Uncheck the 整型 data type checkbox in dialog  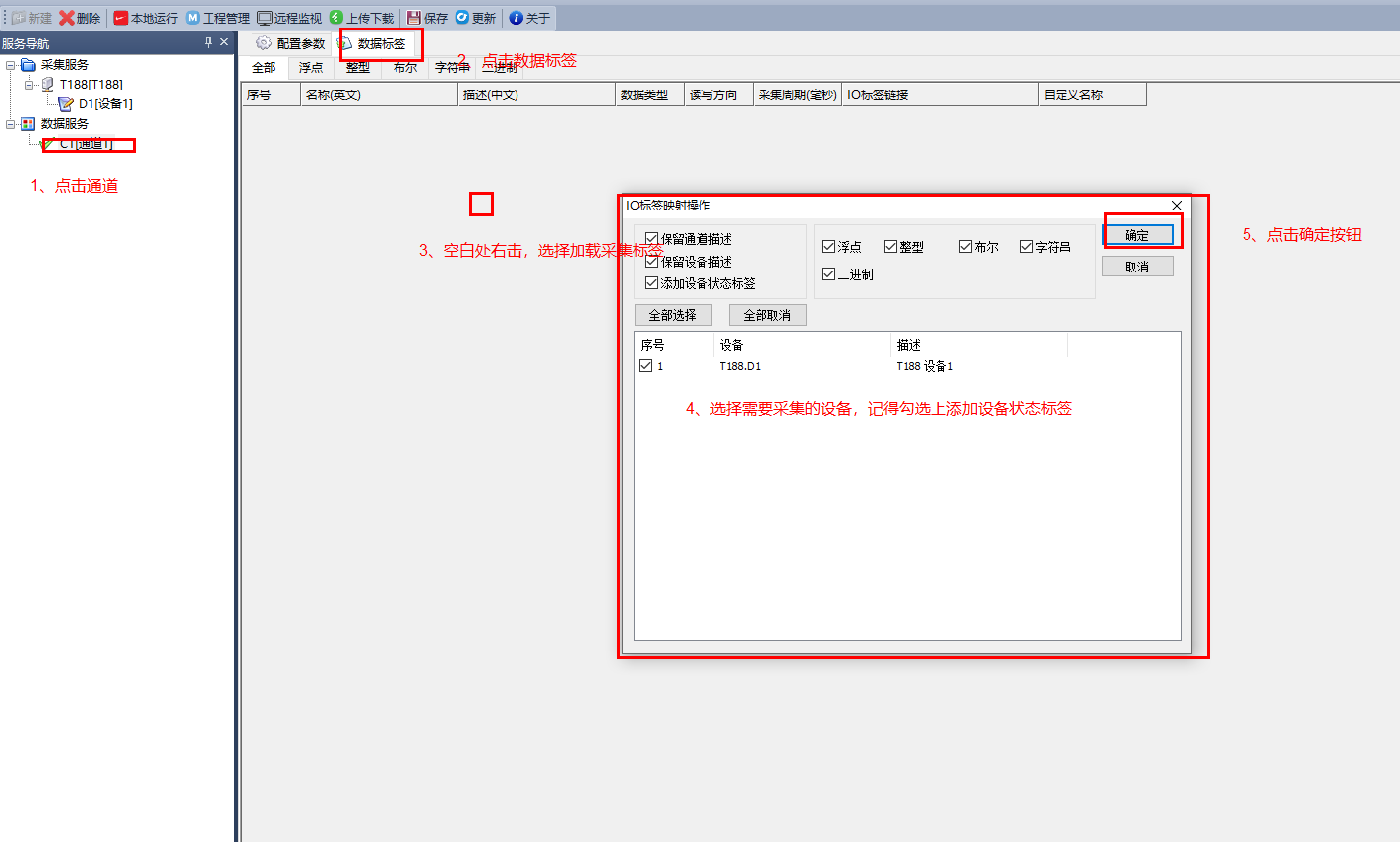coord(890,247)
